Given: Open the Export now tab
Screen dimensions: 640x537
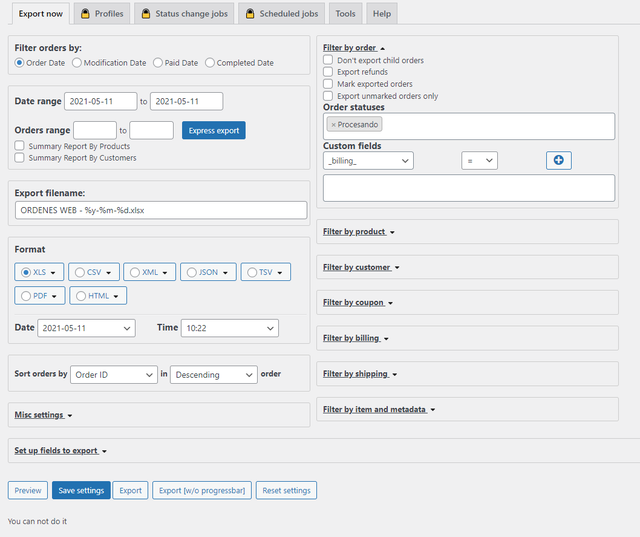Looking at the screenshot, I should (40, 13).
